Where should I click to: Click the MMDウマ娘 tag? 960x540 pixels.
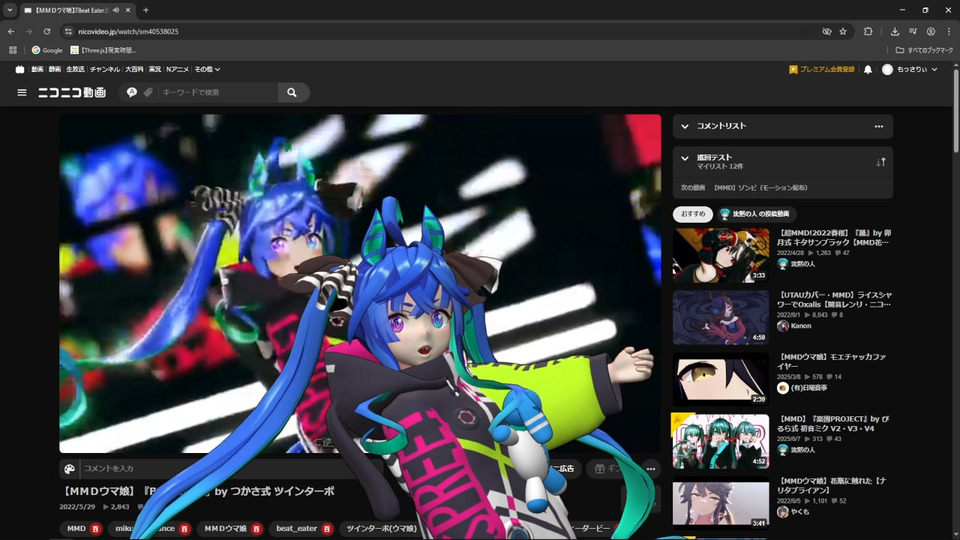point(225,528)
